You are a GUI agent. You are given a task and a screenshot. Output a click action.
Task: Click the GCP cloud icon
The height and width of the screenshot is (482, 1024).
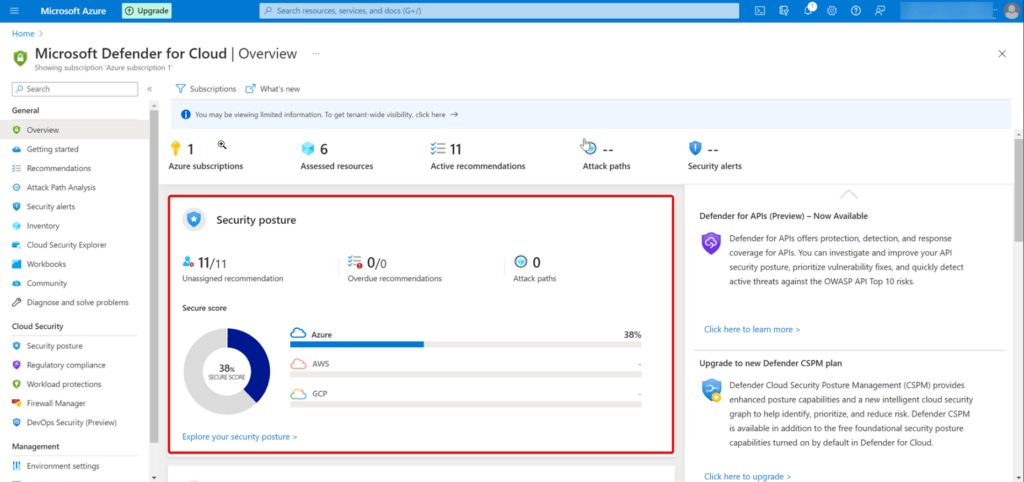coord(298,394)
